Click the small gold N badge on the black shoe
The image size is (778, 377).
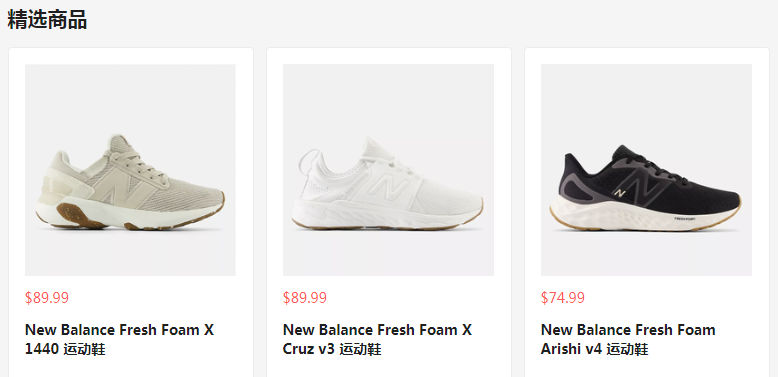[x=619, y=192]
